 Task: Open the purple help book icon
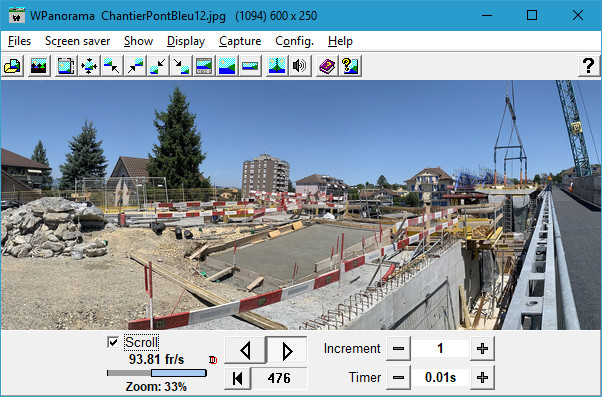pyautogui.click(x=327, y=66)
